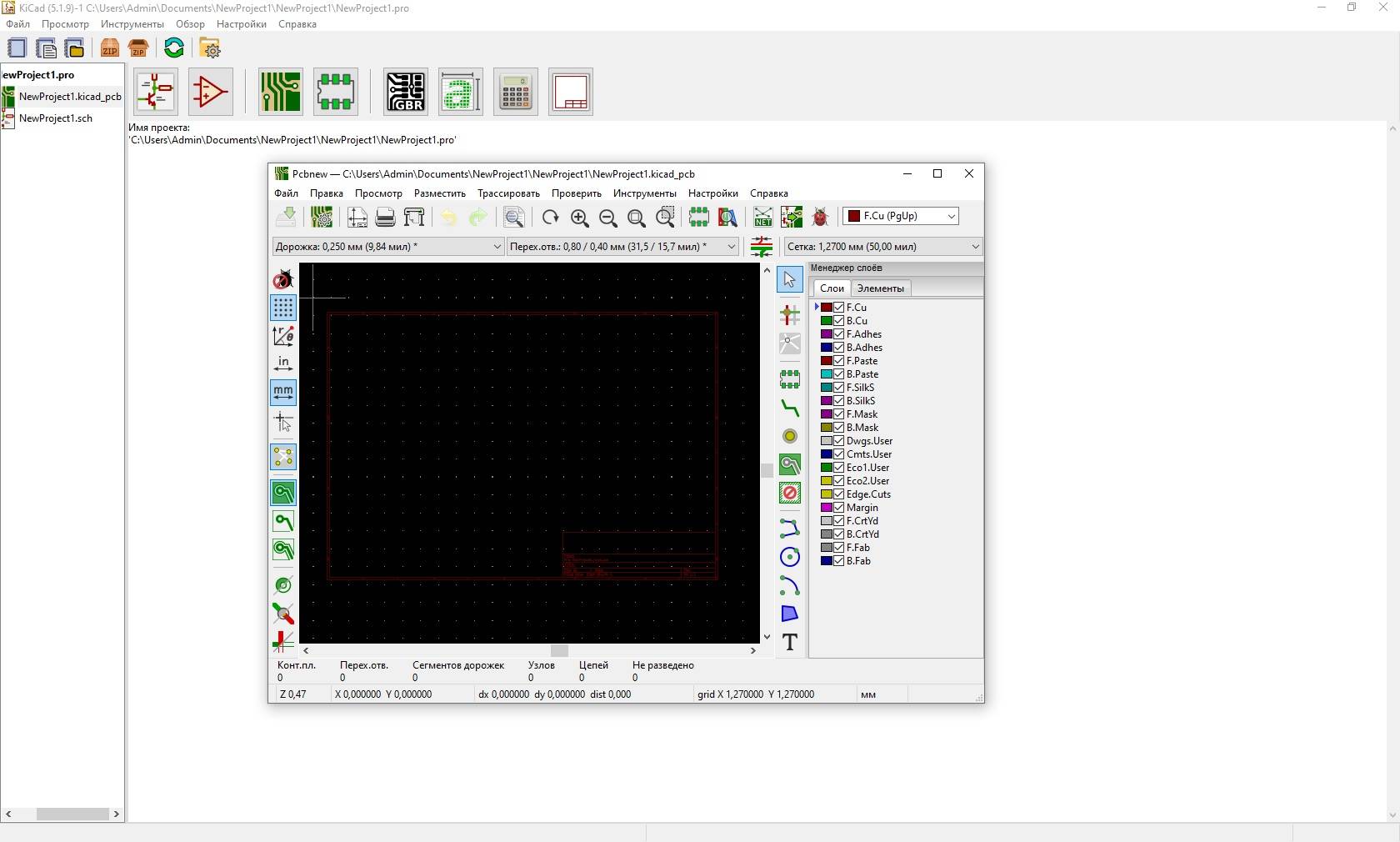Screen dimensions: 1400x842
Task: Select the add vias tool
Action: 790,436
